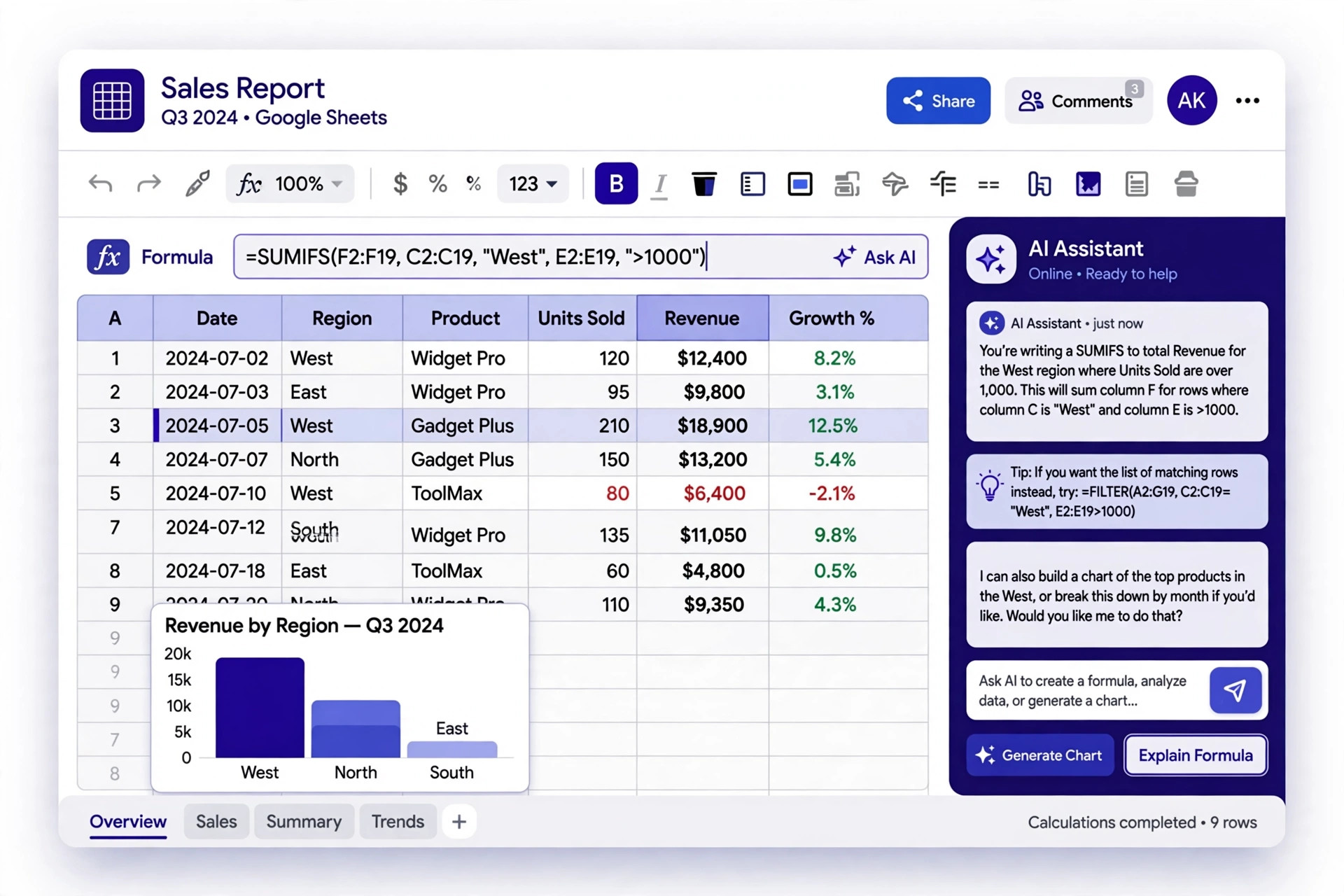Click the printer icon in toolbar

[x=1186, y=184]
